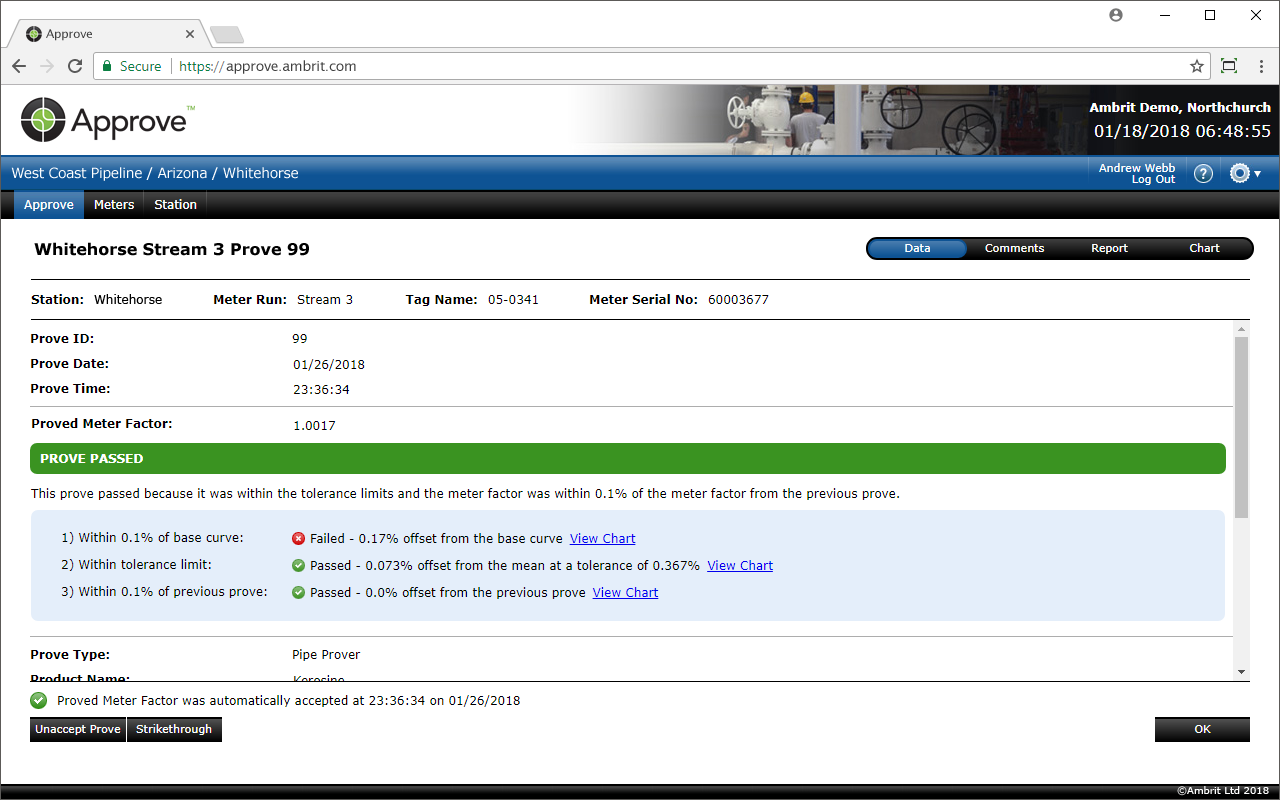Click the red failed icon for base curve
Screen dimensions: 1280x800
[298, 538]
